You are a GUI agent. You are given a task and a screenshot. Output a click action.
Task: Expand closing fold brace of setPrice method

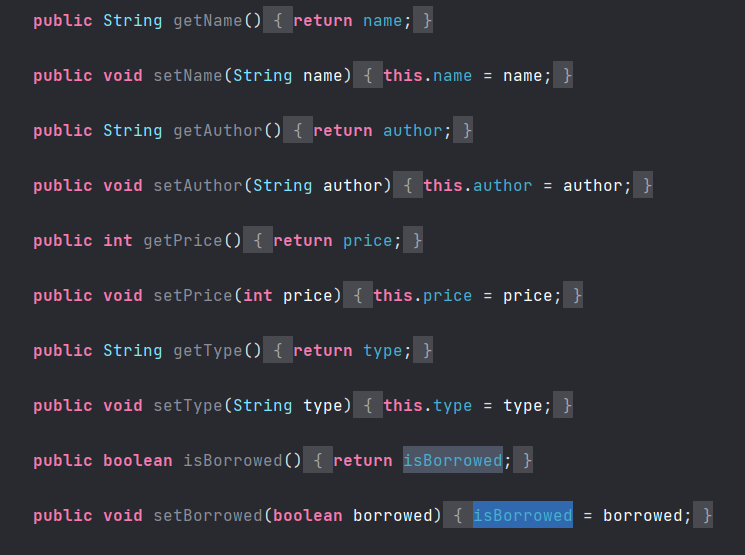coord(573,296)
